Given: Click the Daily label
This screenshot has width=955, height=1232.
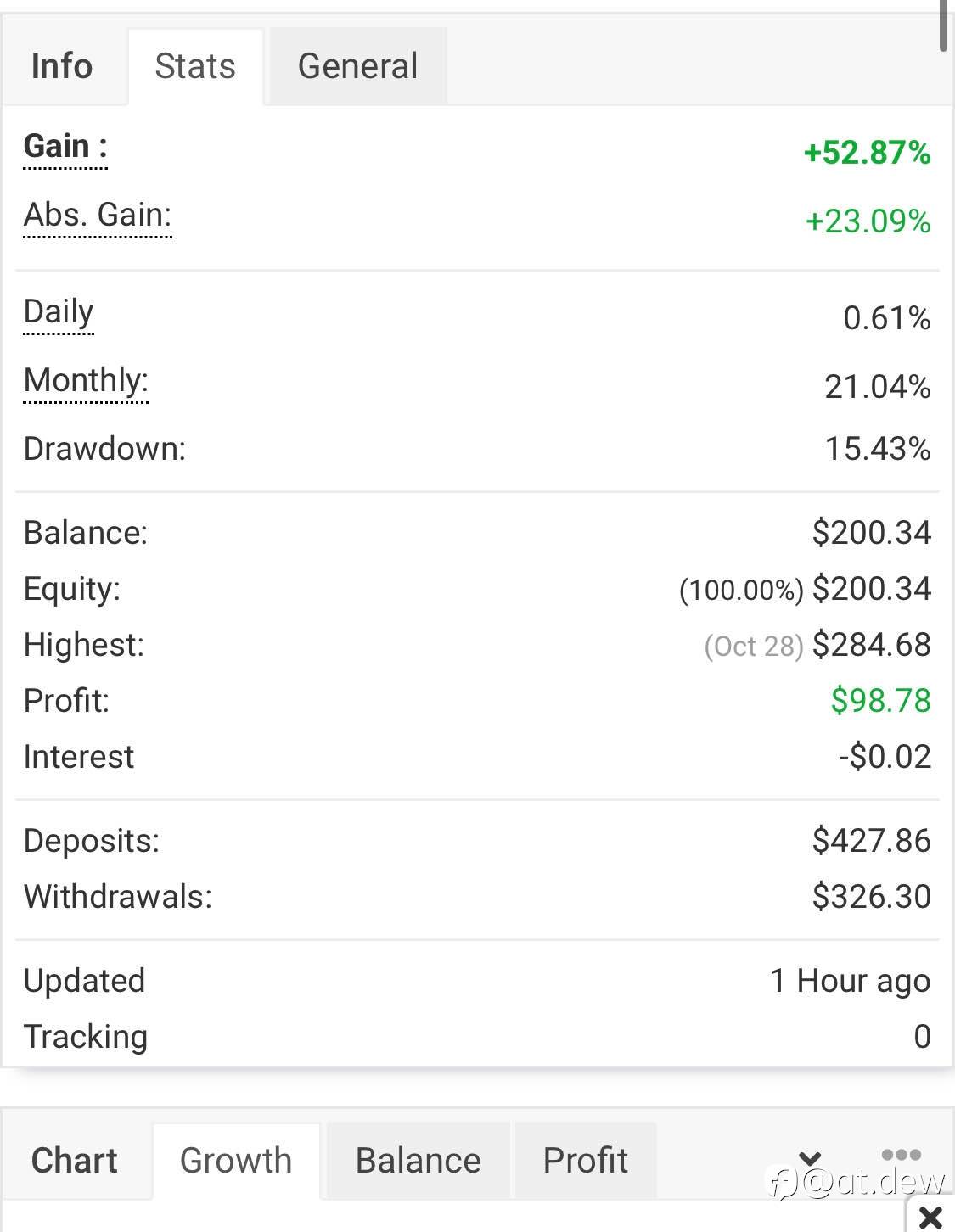Looking at the screenshot, I should [x=59, y=312].
